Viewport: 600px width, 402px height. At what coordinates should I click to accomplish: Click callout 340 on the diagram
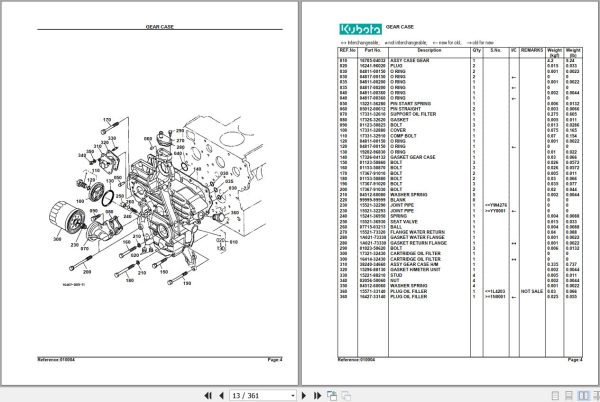pyautogui.click(x=82, y=155)
